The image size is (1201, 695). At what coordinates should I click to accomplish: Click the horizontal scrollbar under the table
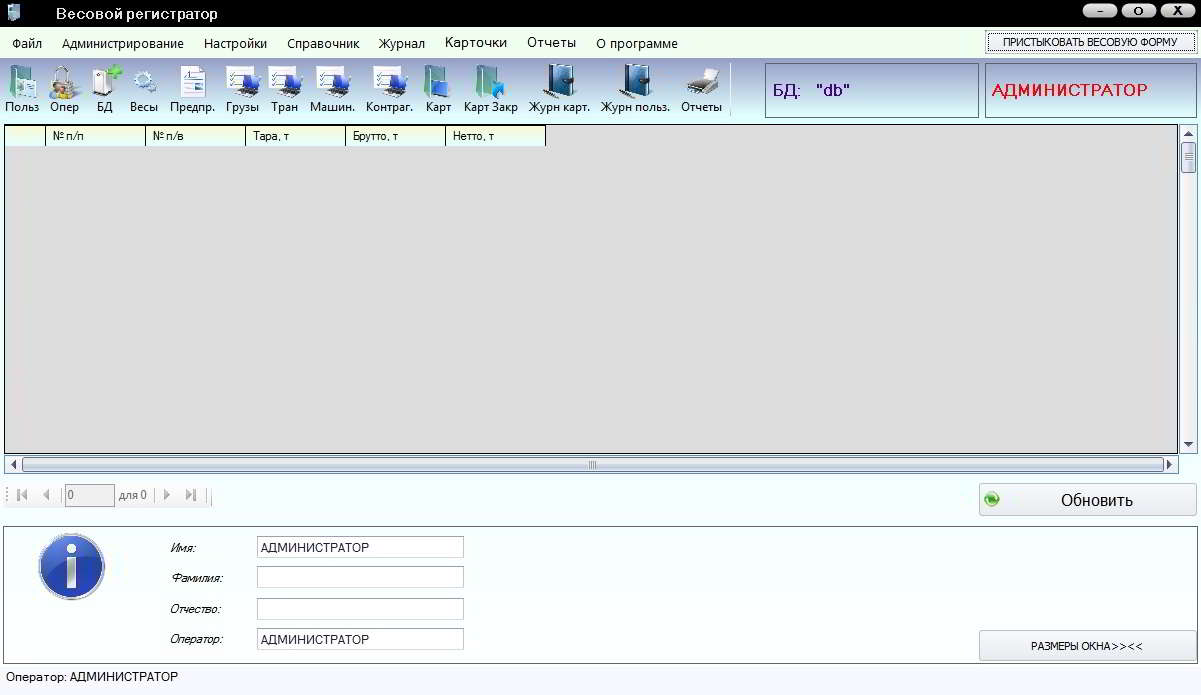pos(592,465)
